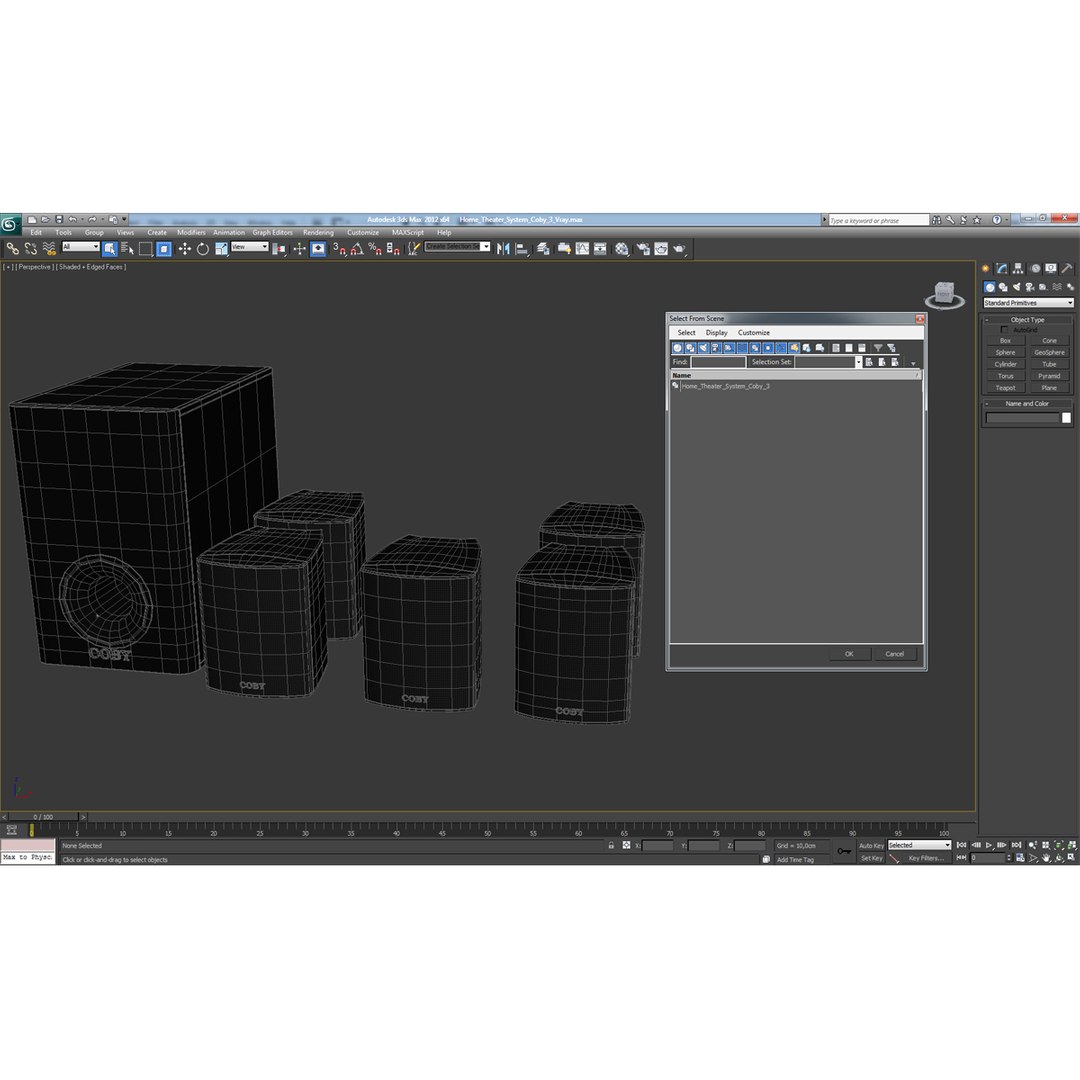
Task: Click the Render Production teapot icon
Action: coord(679,249)
